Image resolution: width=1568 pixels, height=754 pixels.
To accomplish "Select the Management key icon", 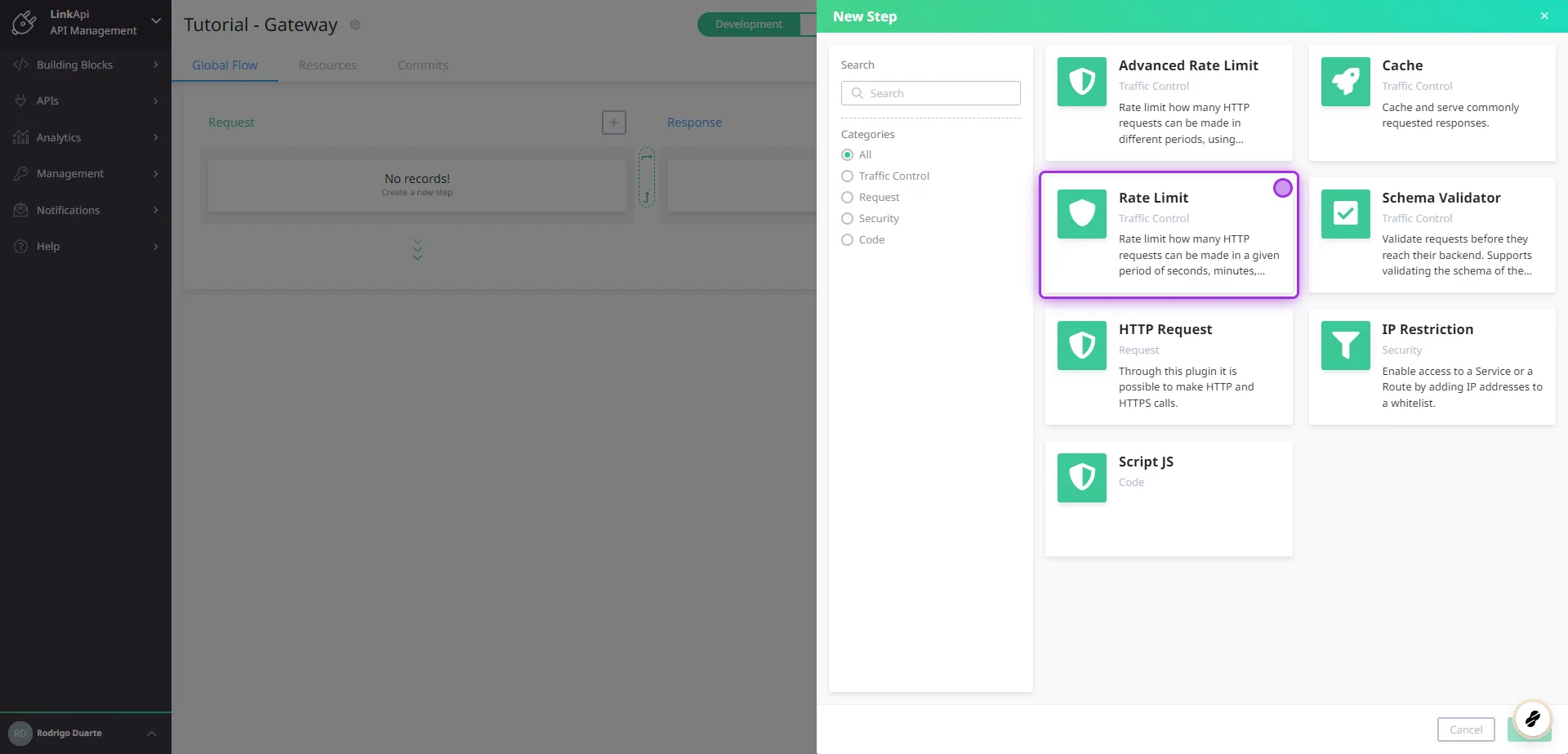I will pyautogui.click(x=20, y=173).
